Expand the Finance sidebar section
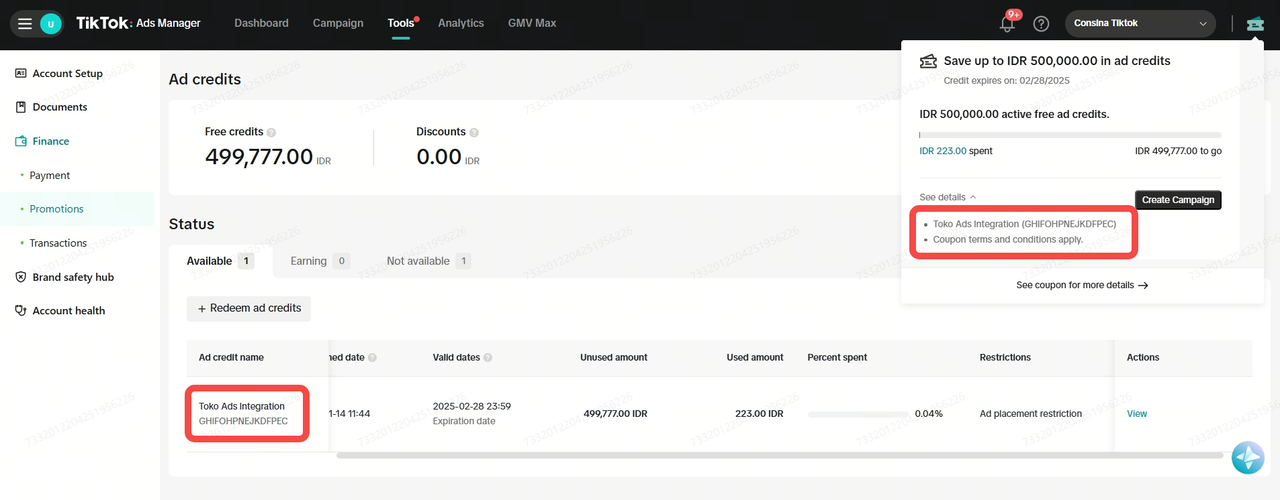Screen dimensions: 1280x500 pyautogui.click(x=50, y=141)
